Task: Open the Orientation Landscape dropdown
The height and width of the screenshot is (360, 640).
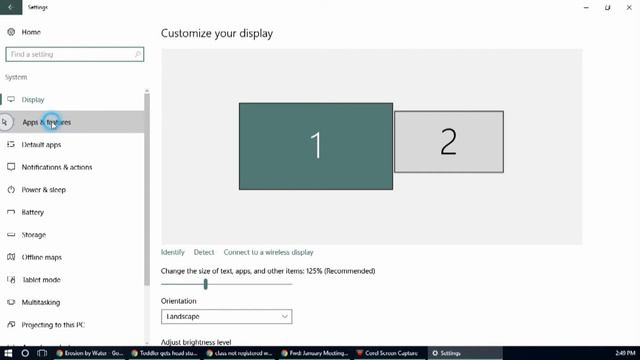Action: 227,316
